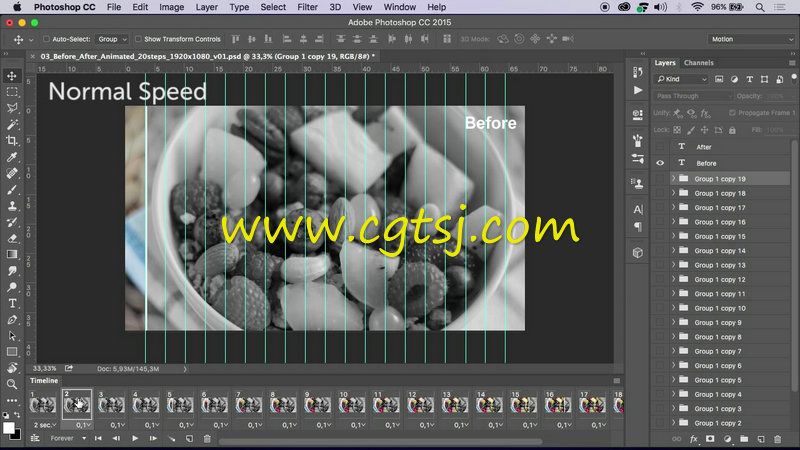The width and height of the screenshot is (800, 450).
Task: Open the Window menu
Action: coord(399,7)
